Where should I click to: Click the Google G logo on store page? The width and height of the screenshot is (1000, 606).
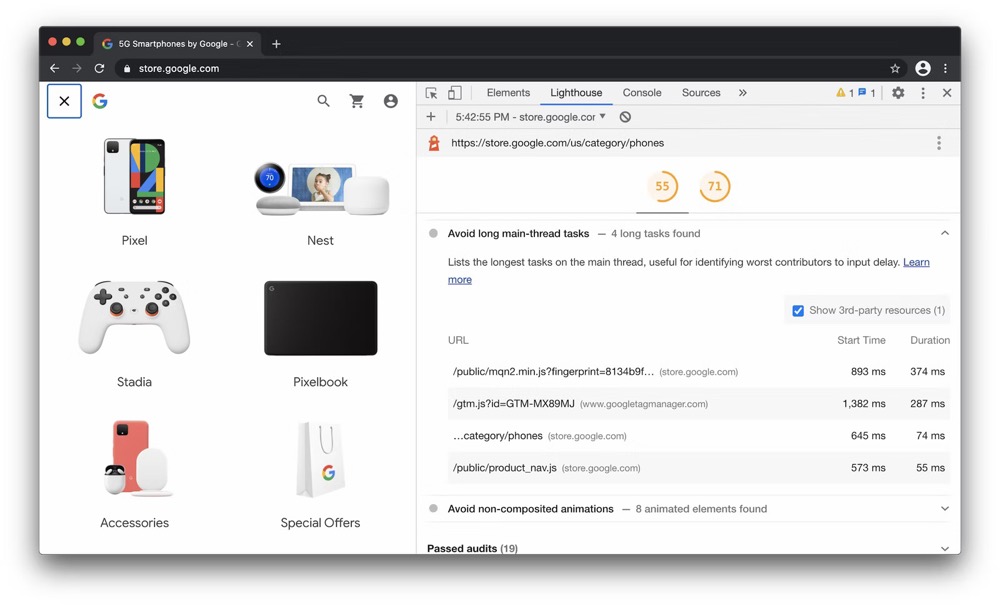[x=99, y=101]
